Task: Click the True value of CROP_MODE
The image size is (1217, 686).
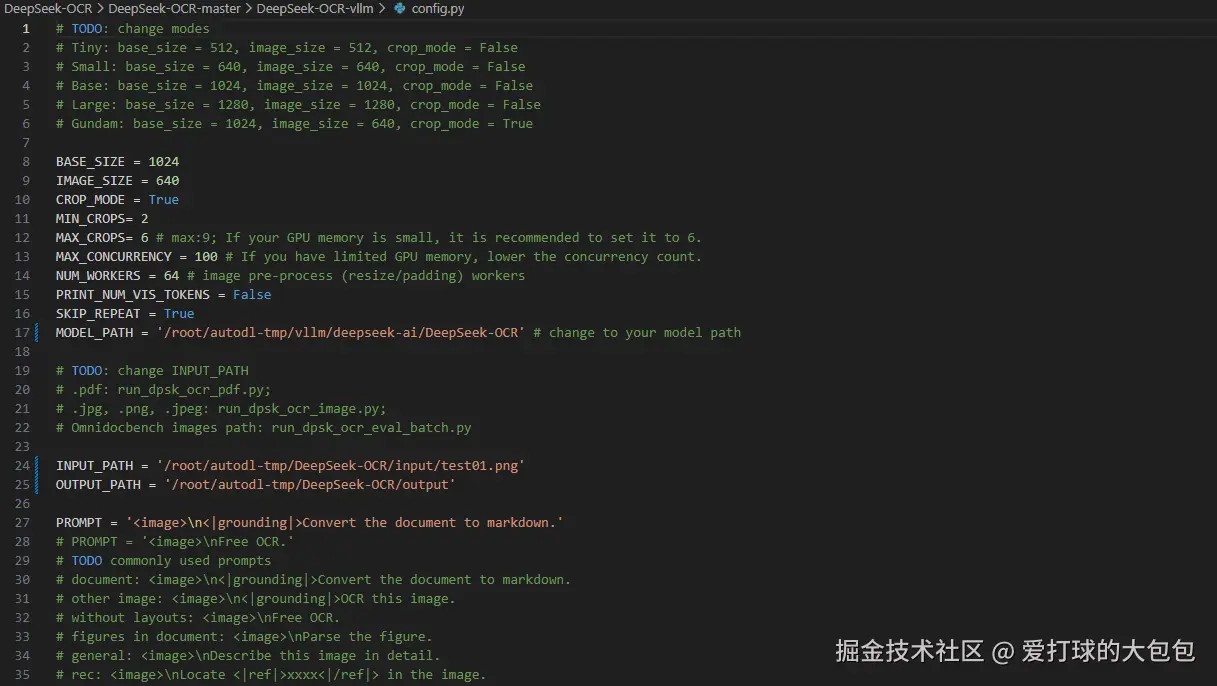Action: tap(164, 200)
